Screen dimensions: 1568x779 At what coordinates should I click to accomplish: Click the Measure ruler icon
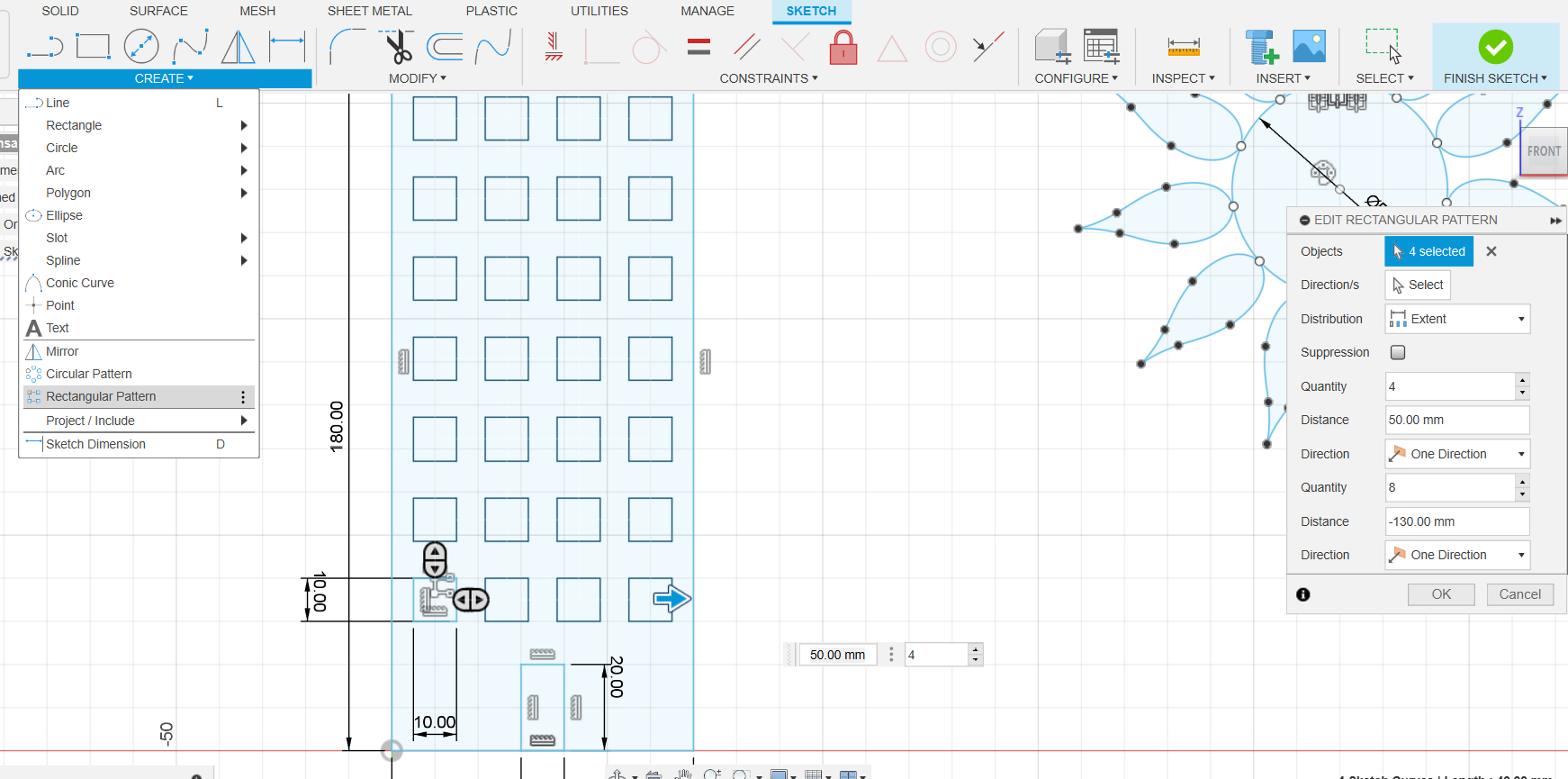point(1184,46)
